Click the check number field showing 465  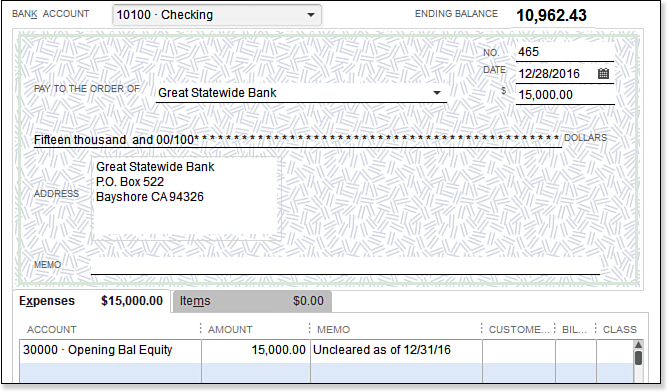click(x=564, y=52)
